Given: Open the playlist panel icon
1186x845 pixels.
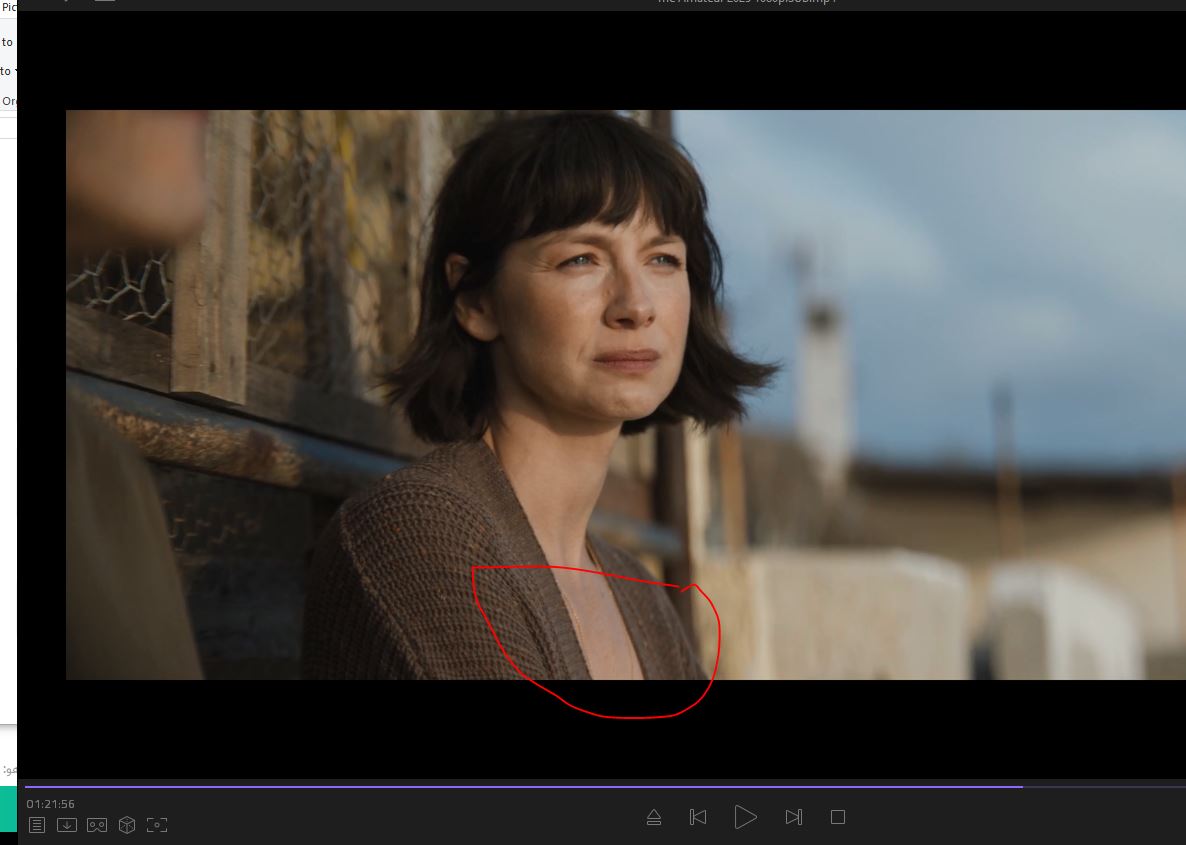Looking at the screenshot, I should [37, 825].
